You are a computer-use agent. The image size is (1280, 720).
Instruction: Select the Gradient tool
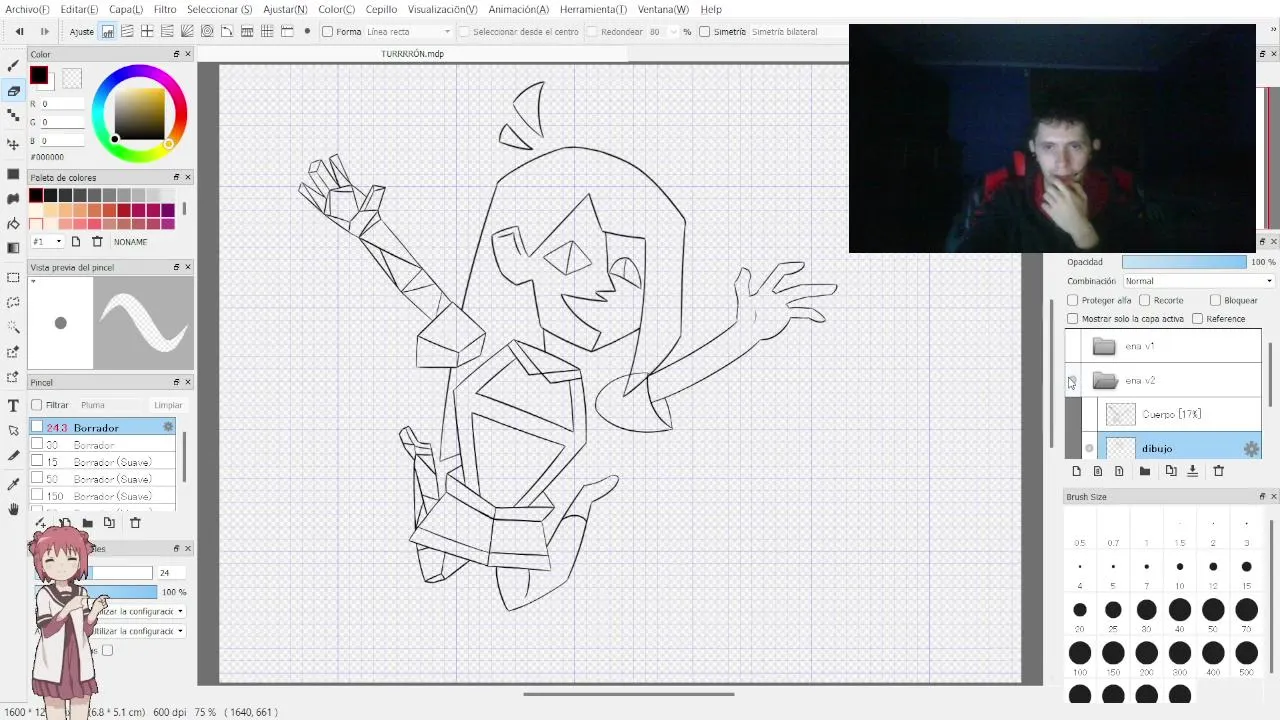[13, 248]
